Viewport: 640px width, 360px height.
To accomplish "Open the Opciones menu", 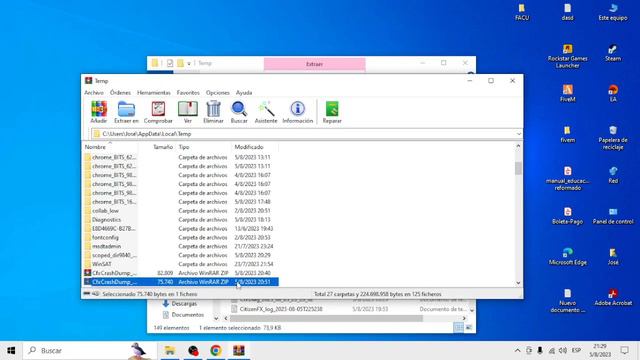I will (218, 93).
